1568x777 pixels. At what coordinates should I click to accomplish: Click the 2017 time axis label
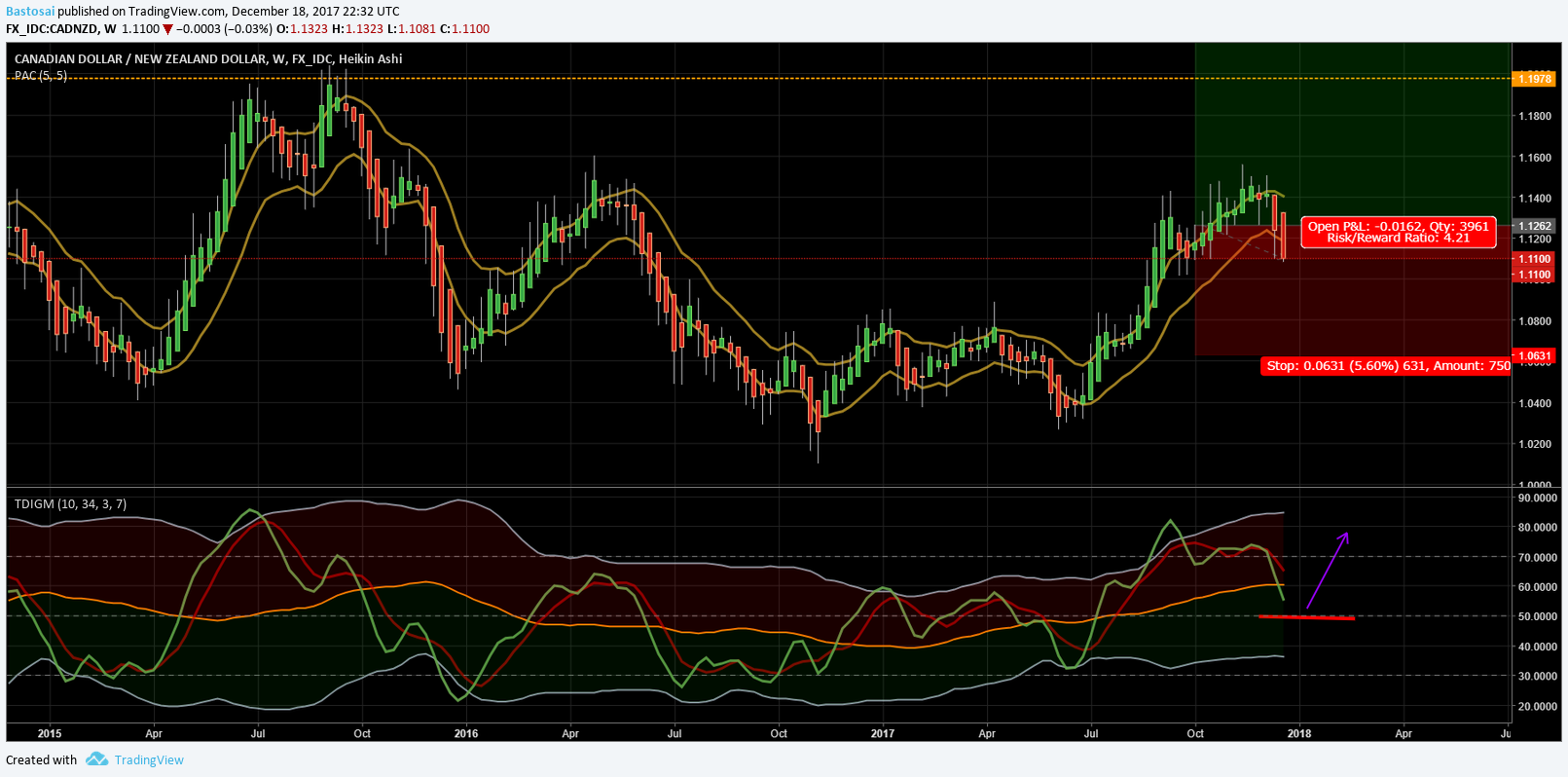[x=883, y=733]
